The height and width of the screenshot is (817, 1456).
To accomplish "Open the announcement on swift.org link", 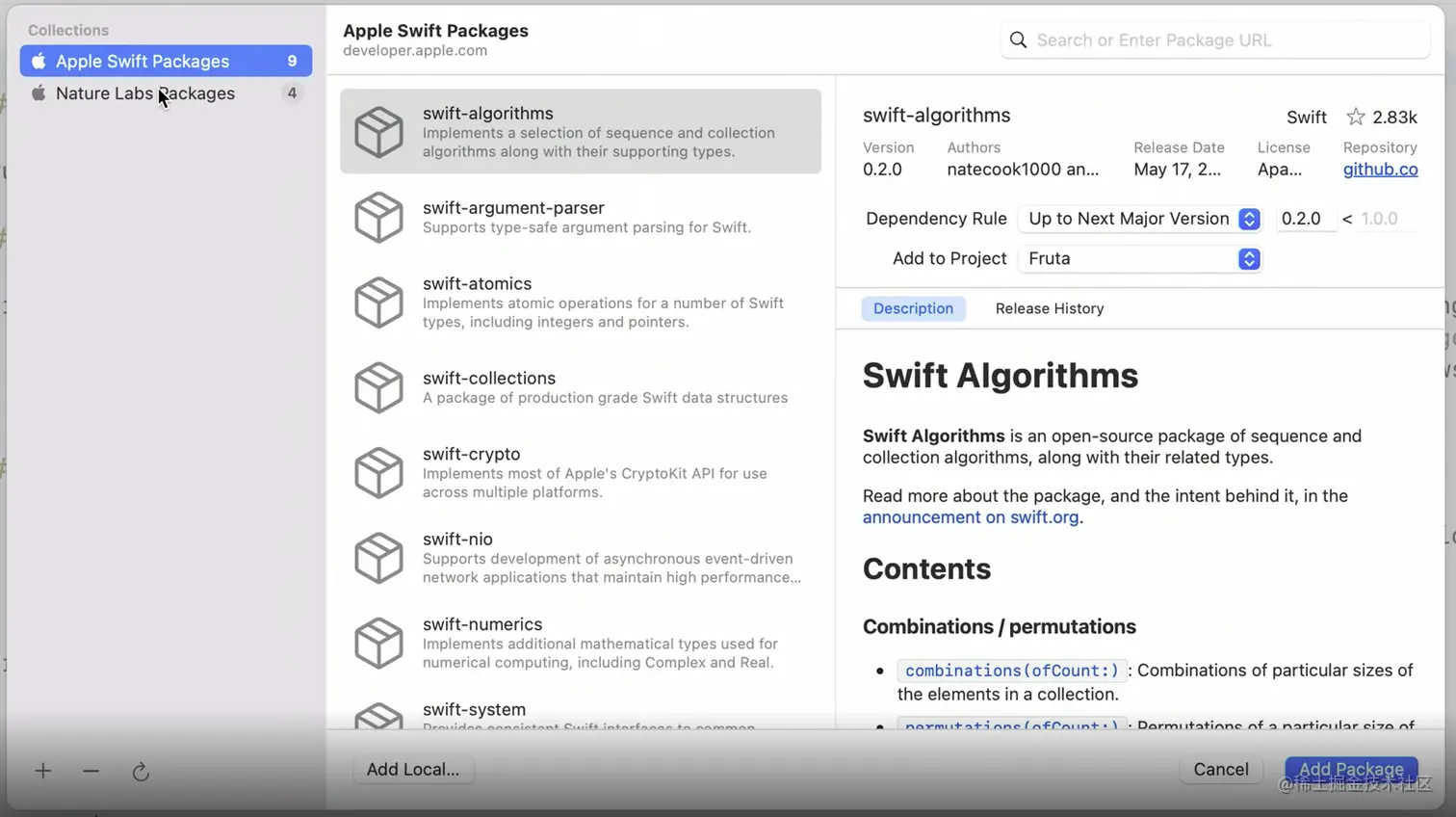I will coord(970,517).
